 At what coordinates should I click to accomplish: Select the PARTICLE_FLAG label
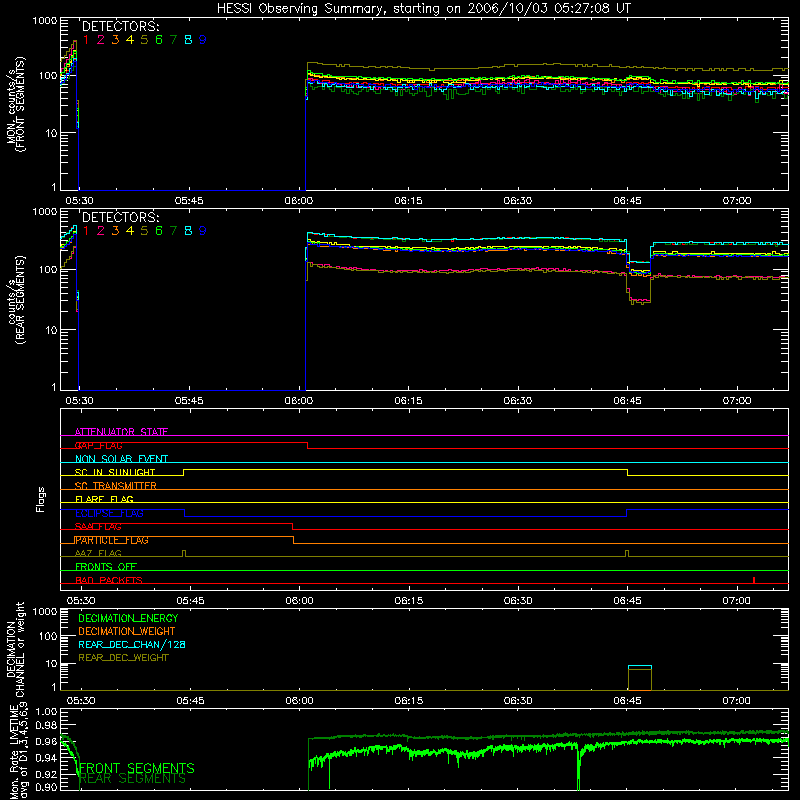pos(112,540)
